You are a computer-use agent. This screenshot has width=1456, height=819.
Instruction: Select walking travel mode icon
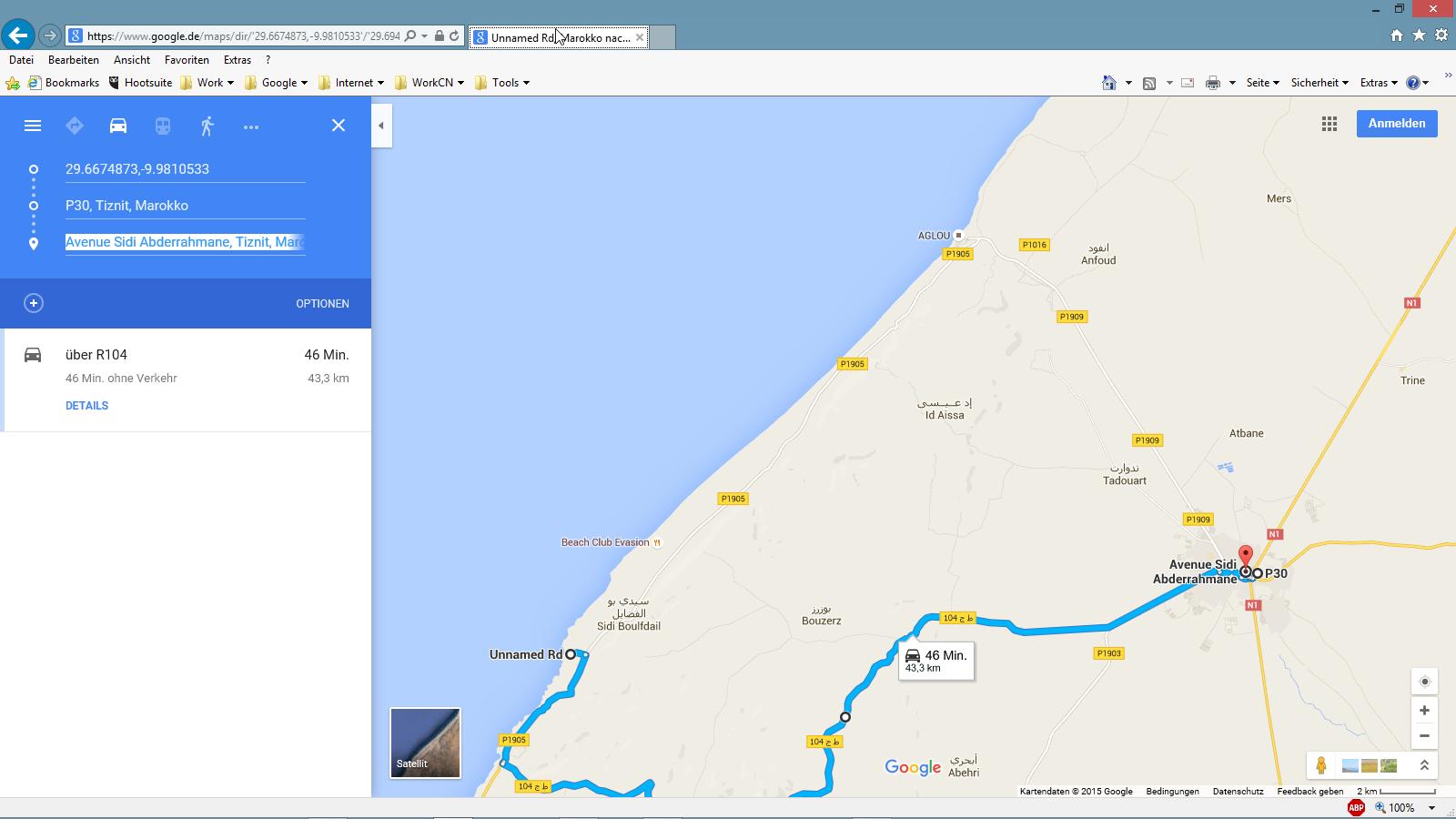(207, 126)
